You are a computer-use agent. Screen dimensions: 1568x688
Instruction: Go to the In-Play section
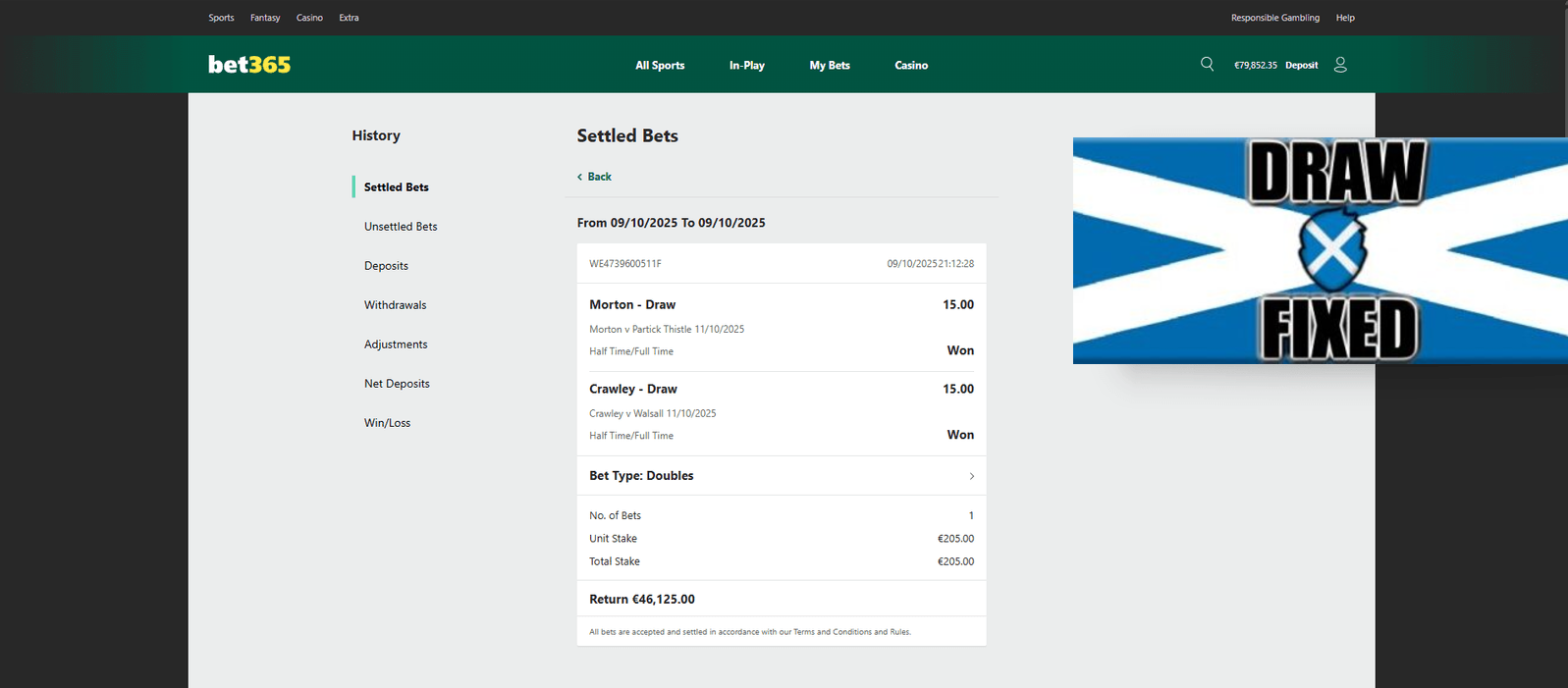click(746, 66)
